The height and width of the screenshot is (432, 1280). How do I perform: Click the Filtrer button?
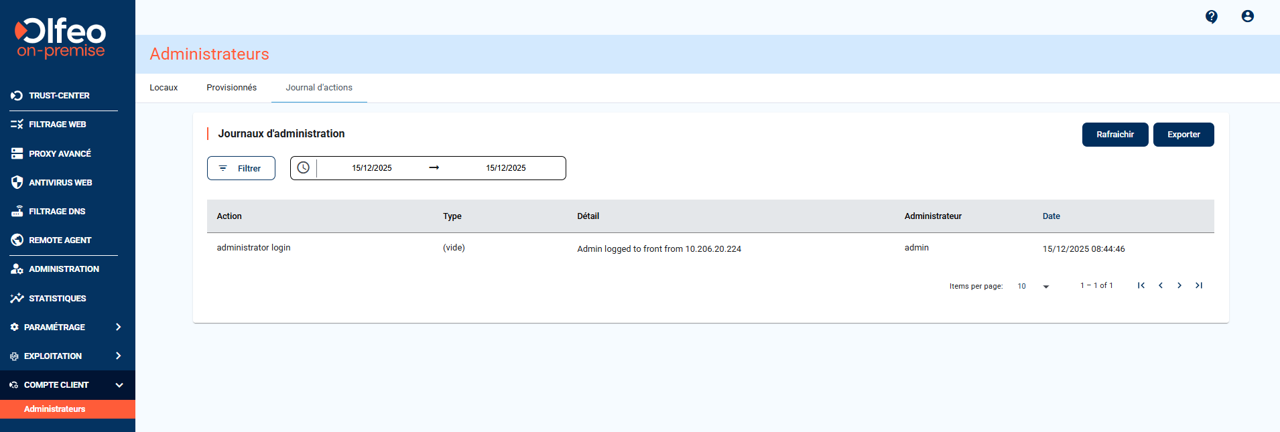(x=241, y=168)
